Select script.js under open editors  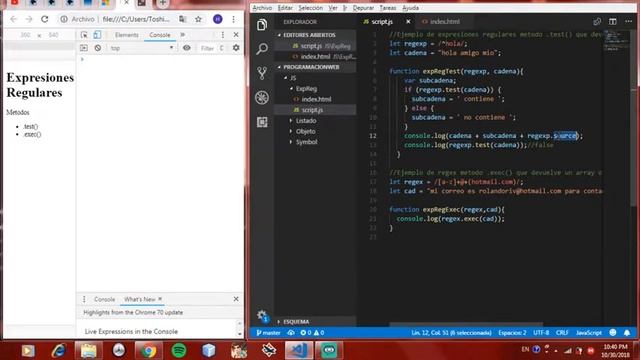316,46
